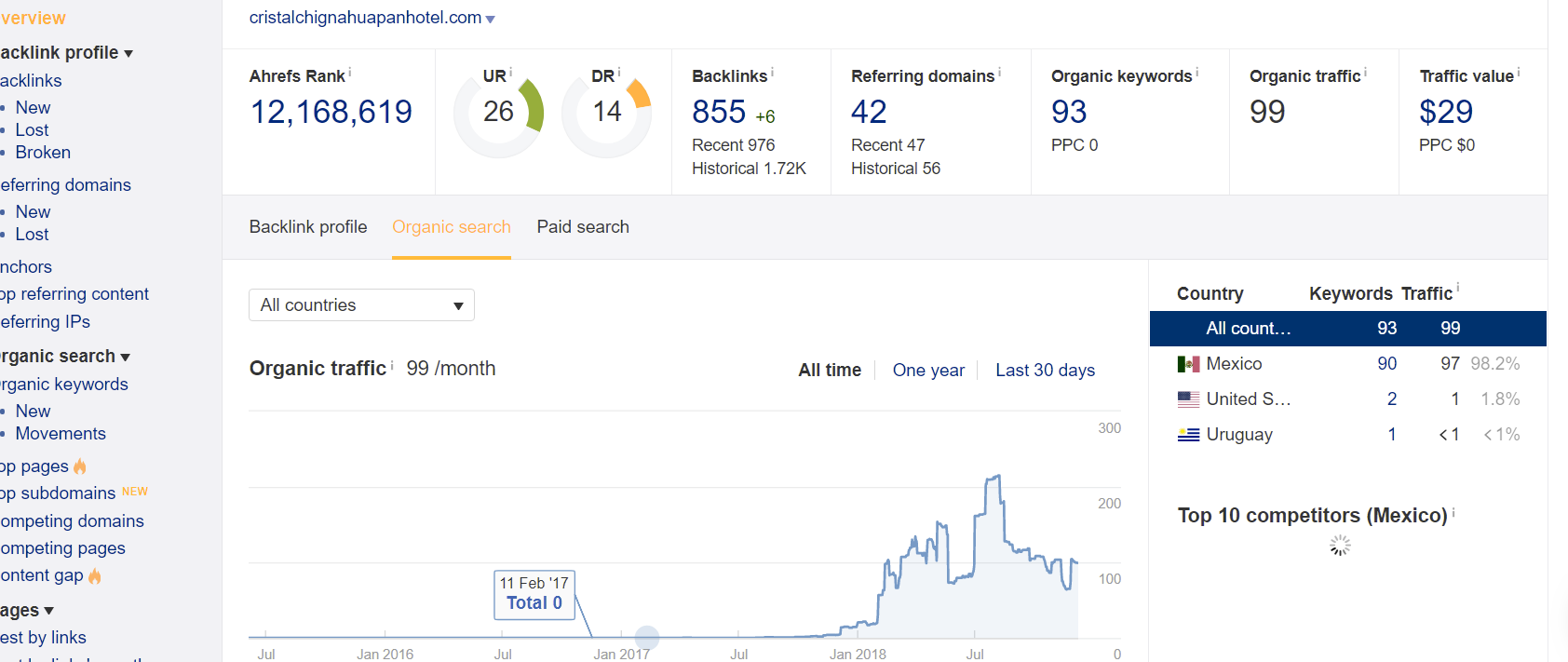This screenshot has width=1568, height=662.
Task: Open the Referring IPs link
Action: (x=45, y=322)
